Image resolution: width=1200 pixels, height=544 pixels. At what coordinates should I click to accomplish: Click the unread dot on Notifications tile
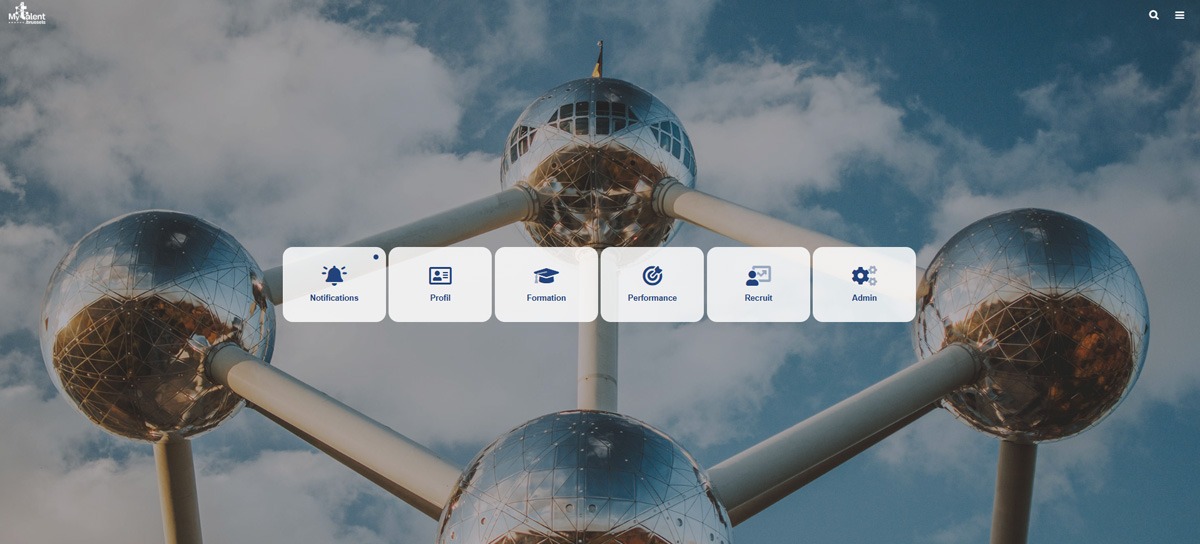pyautogui.click(x=376, y=257)
